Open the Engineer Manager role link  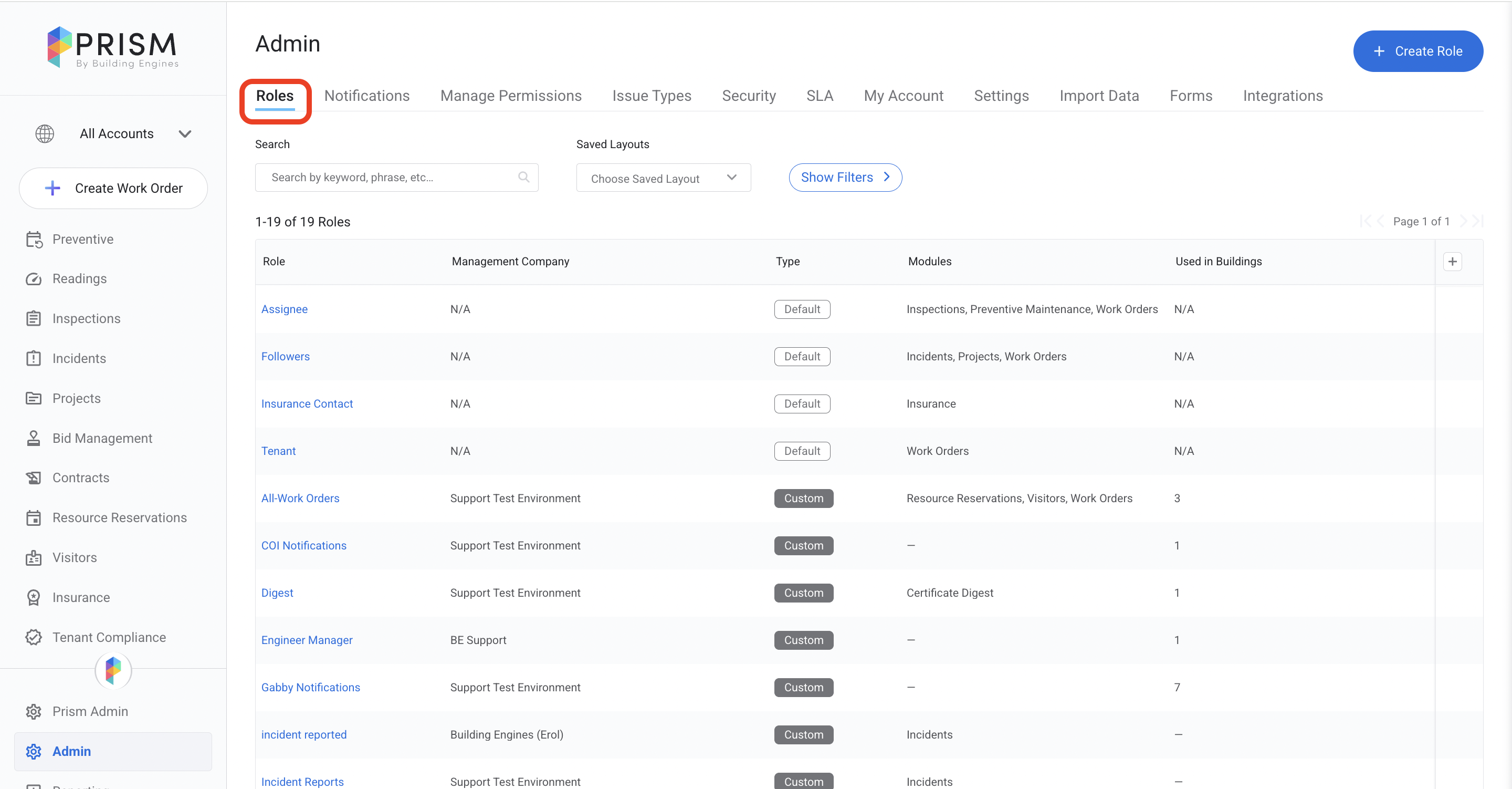(x=307, y=640)
